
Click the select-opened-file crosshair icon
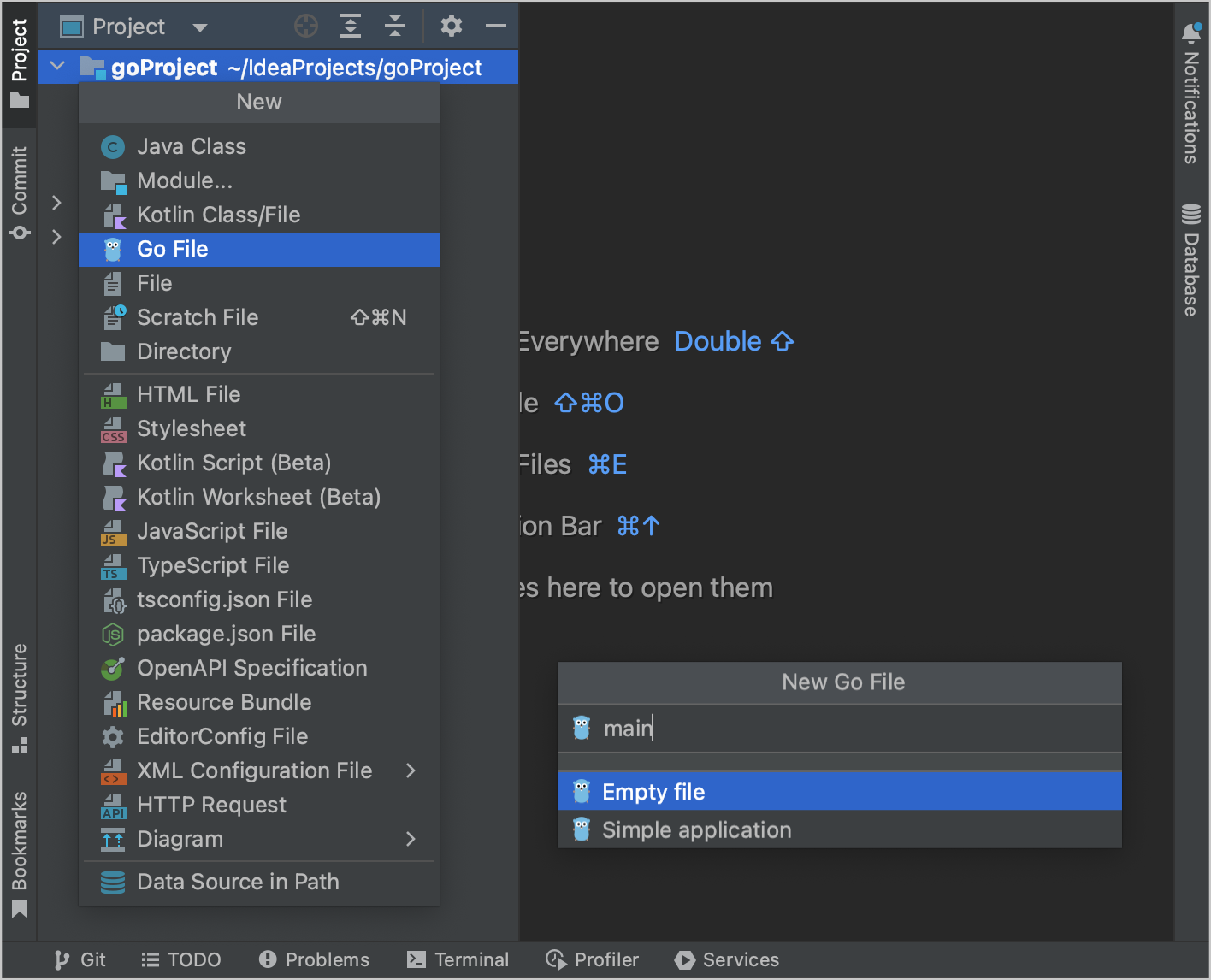[306, 26]
